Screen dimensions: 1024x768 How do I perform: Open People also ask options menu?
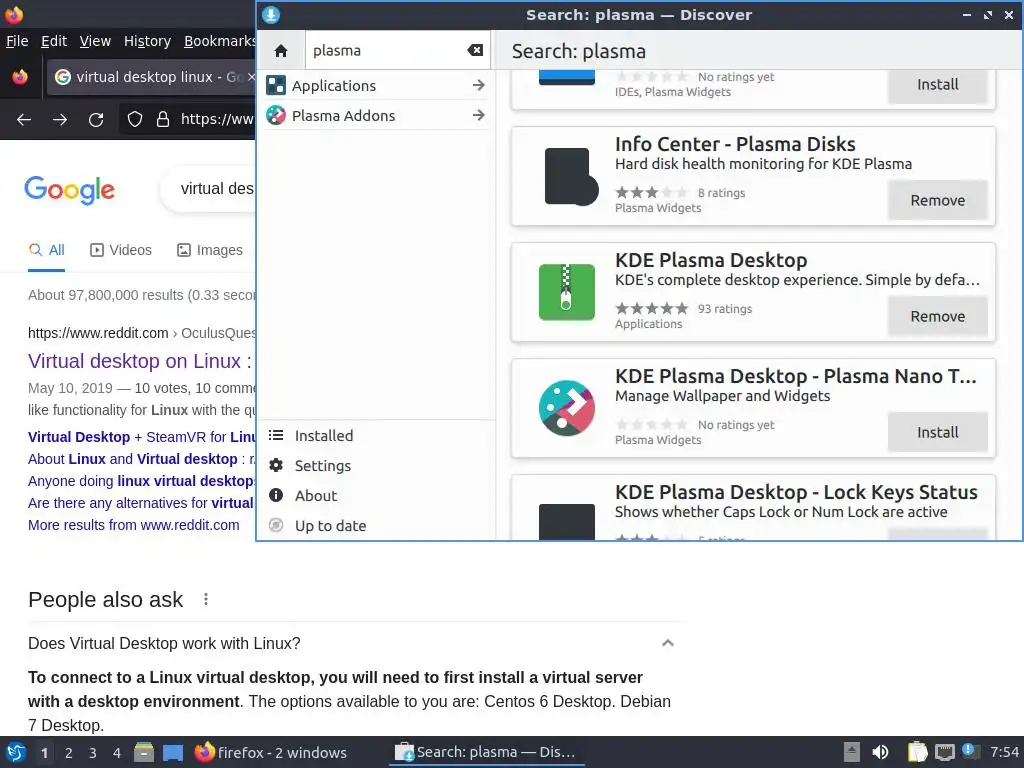[x=206, y=599]
